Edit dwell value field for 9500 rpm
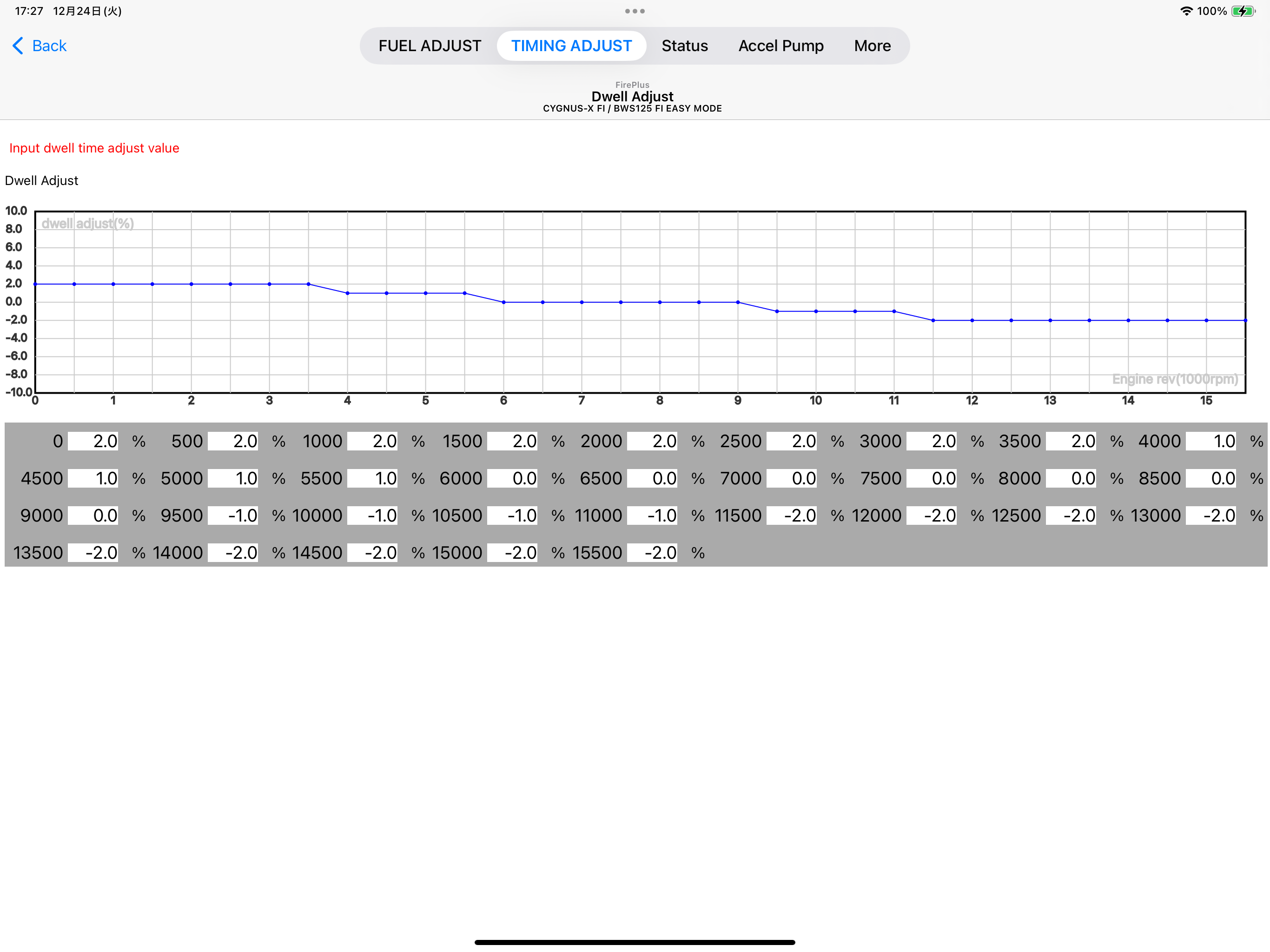 [232, 516]
